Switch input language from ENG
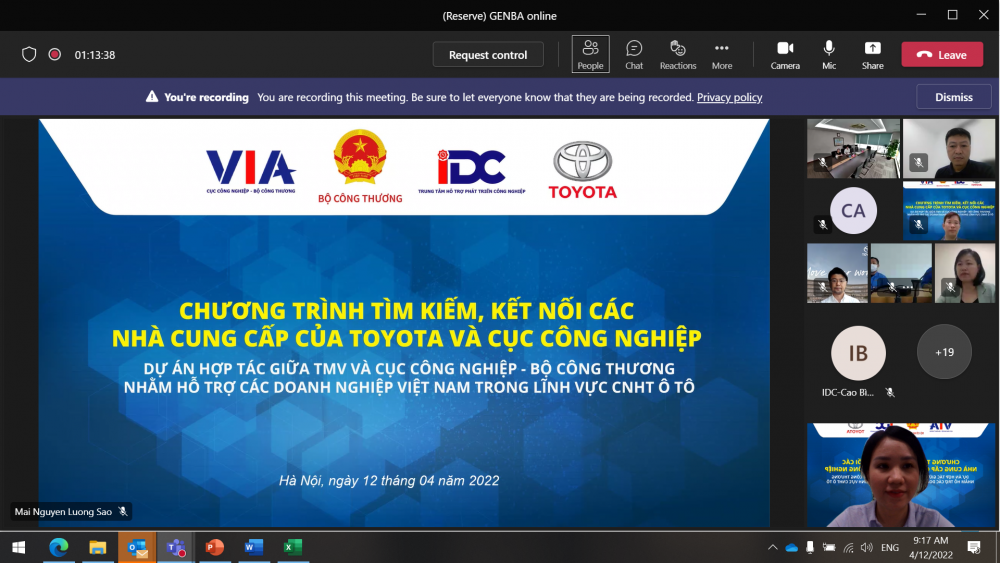This screenshot has width=1000, height=563. (890, 548)
